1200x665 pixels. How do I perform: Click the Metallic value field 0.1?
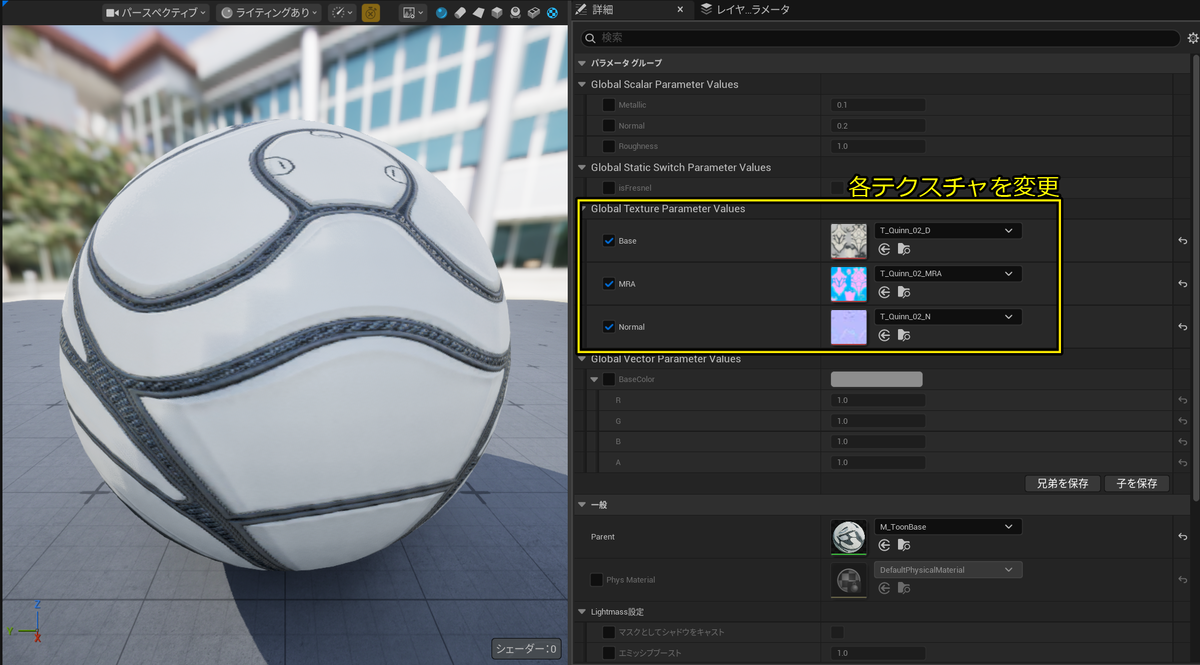coord(877,105)
